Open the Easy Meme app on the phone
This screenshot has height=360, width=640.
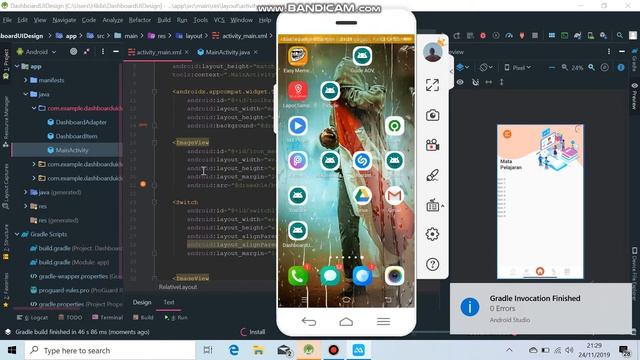(298, 56)
